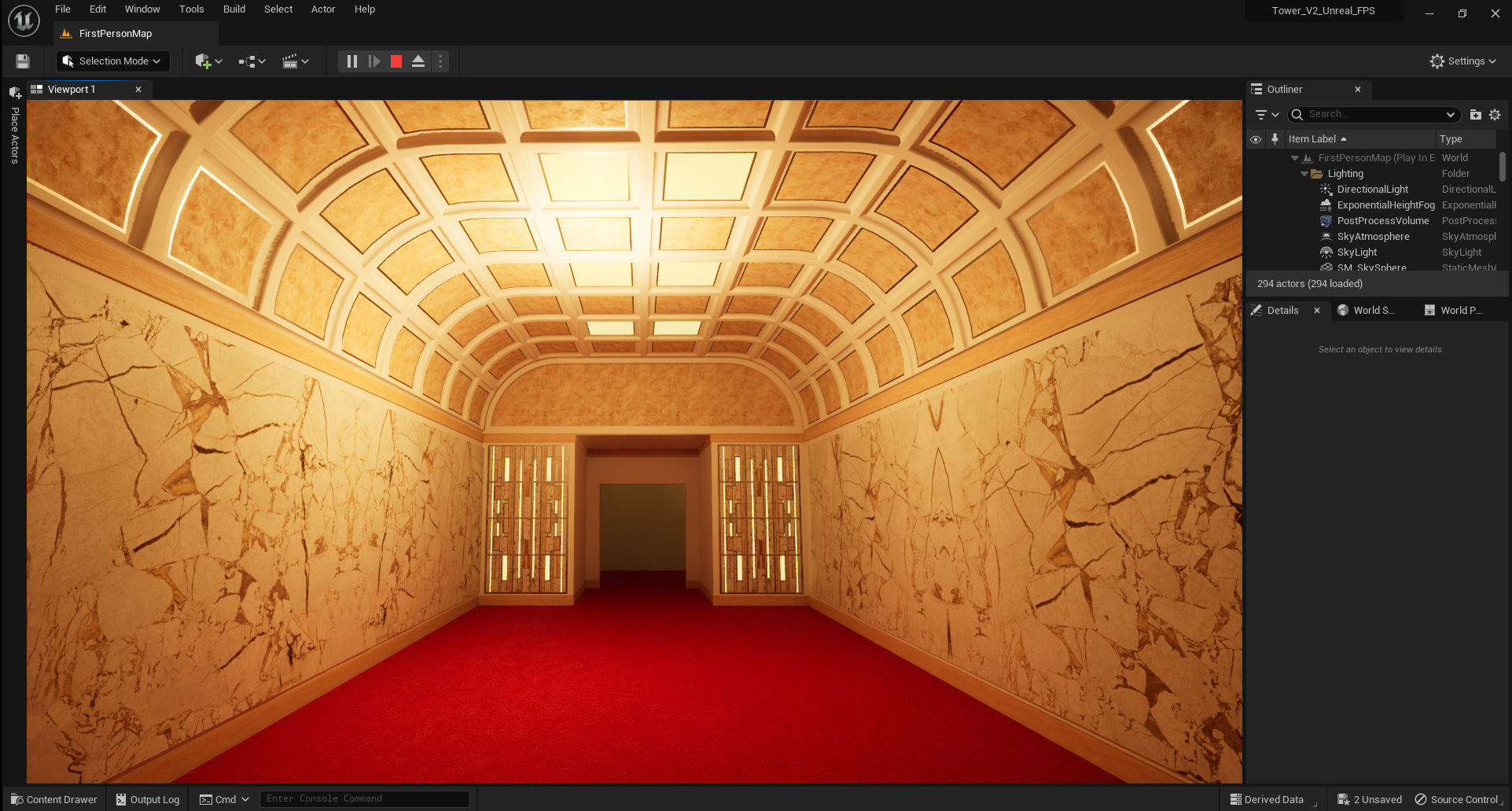The image size is (1512, 811).
Task: Open the Build menu
Action: (x=234, y=9)
